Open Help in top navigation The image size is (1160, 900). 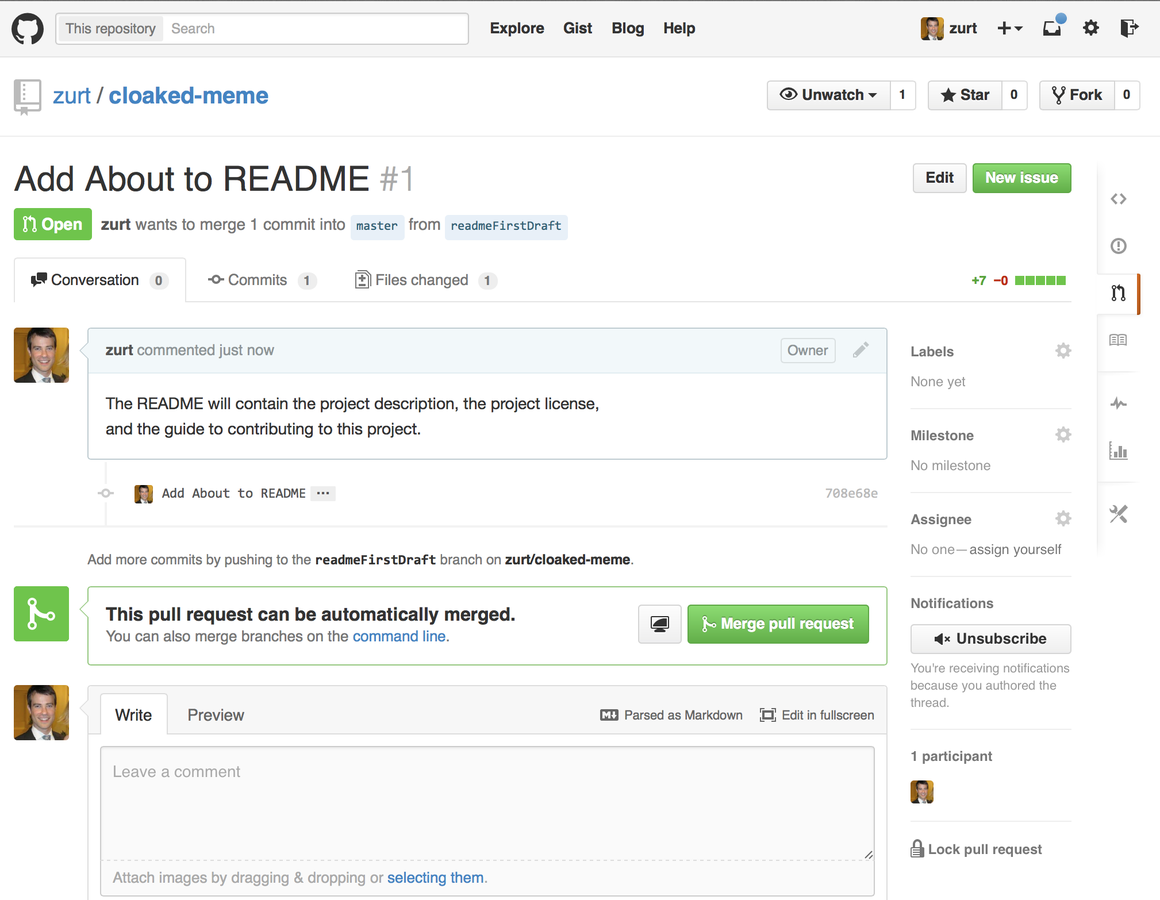point(678,28)
